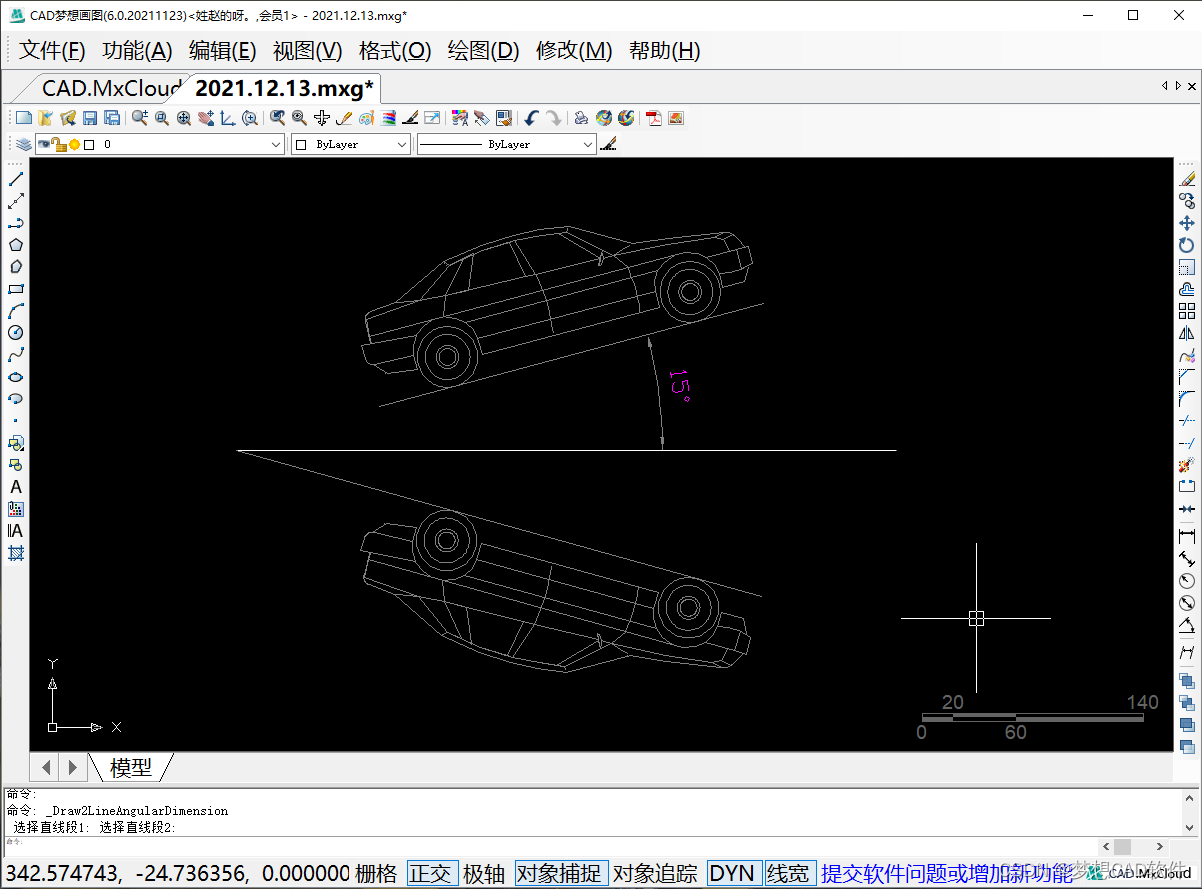
Task: Toggle layer 0 lock icon
Action: [x=59, y=145]
